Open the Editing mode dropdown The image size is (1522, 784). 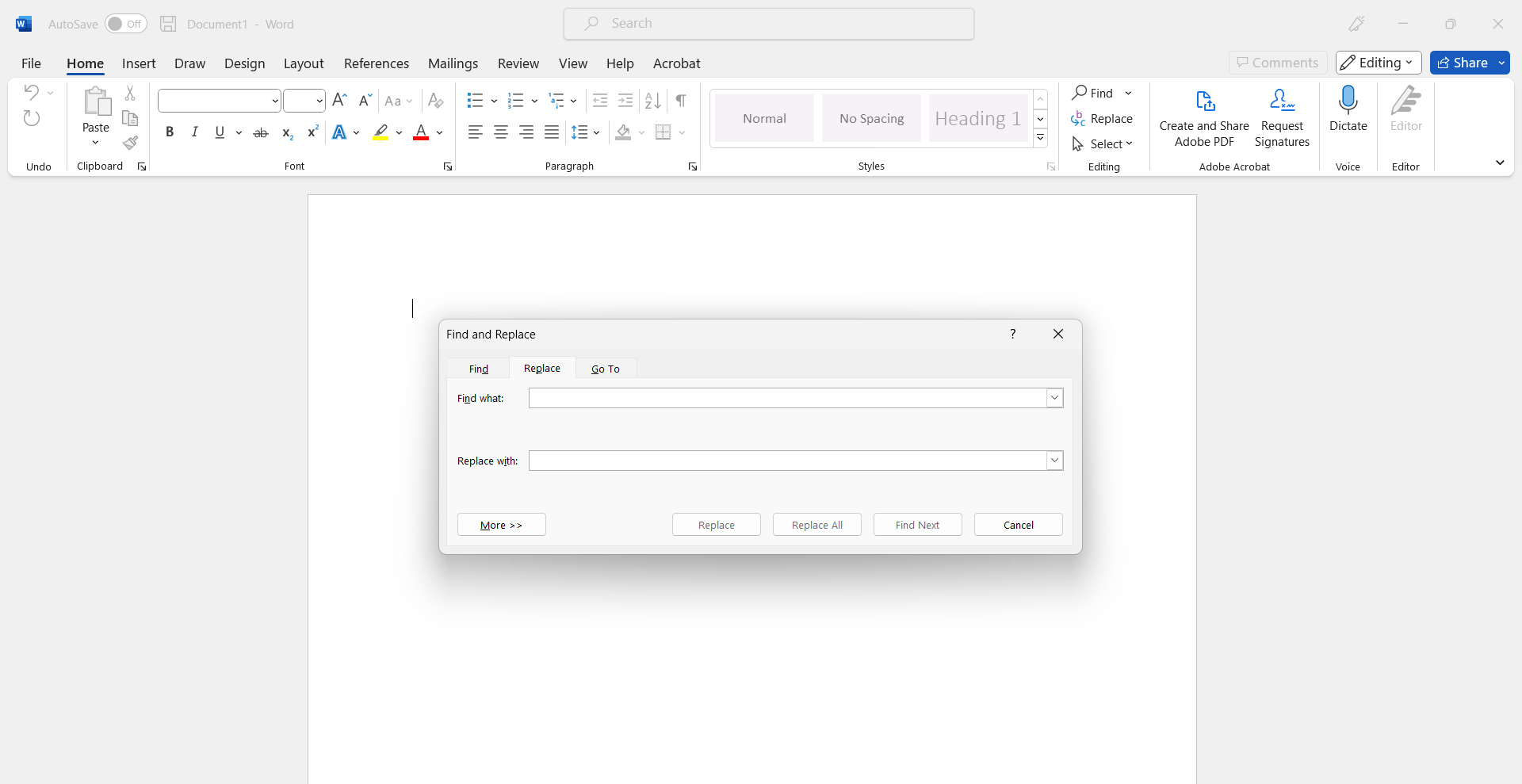pyautogui.click(x=1378, y=63)
